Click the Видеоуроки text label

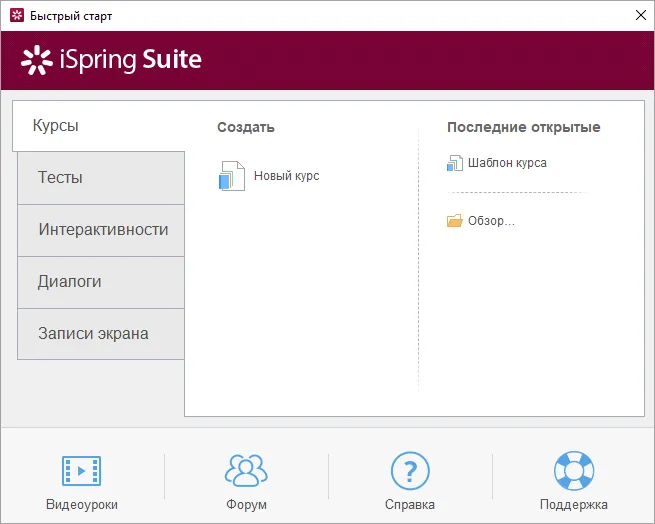(x=82, y=505)
